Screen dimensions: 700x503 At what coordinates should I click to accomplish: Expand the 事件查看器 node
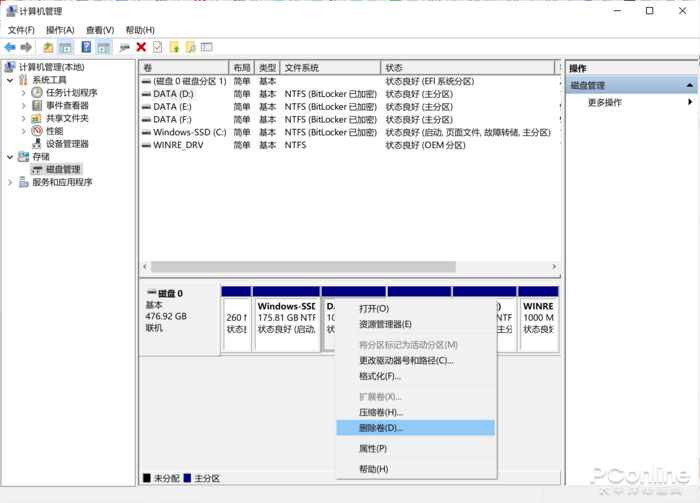pyautogui.click(x=23, y=106)
